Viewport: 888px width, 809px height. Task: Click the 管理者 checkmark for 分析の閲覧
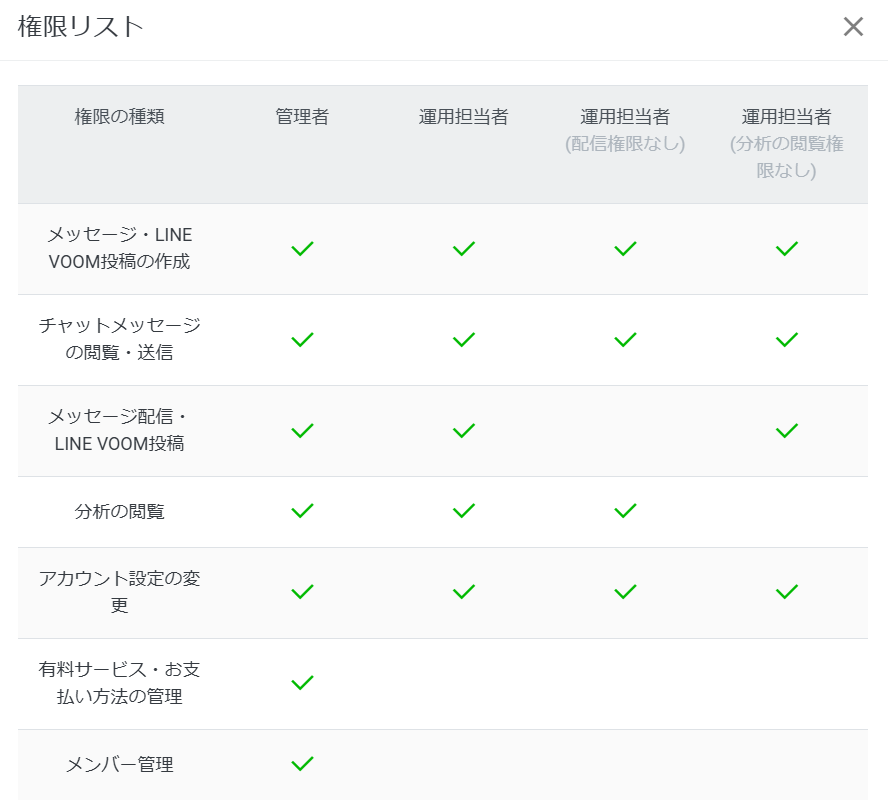[302, 511]
